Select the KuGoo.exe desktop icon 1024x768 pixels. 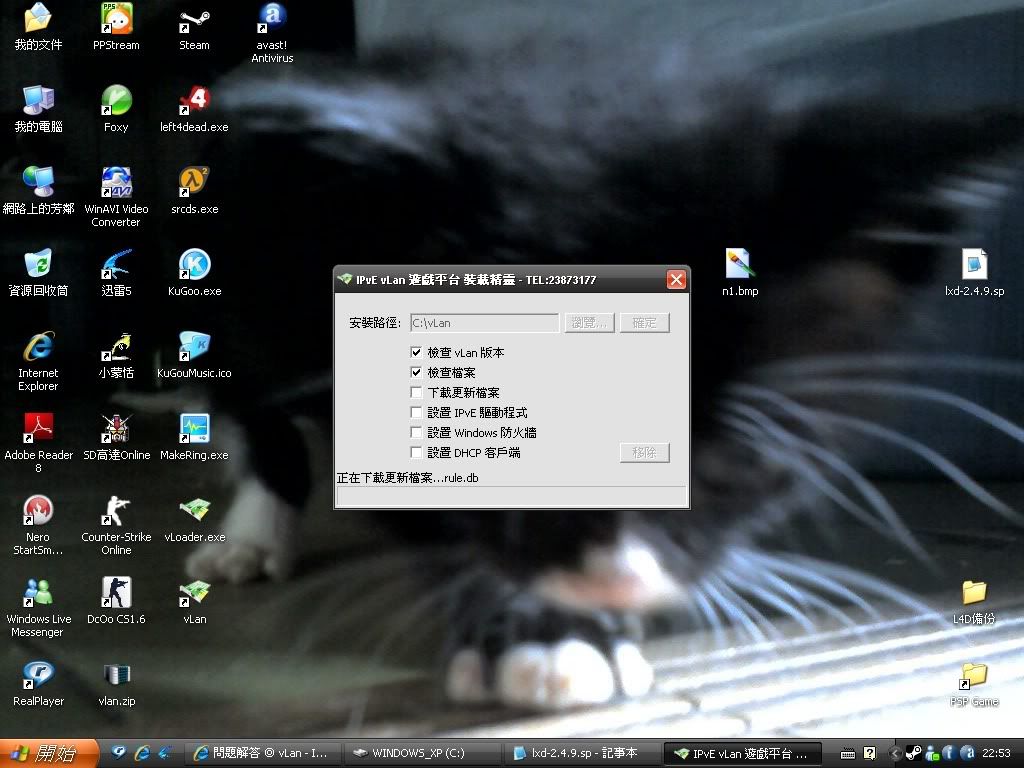click(x=194, y=266)
